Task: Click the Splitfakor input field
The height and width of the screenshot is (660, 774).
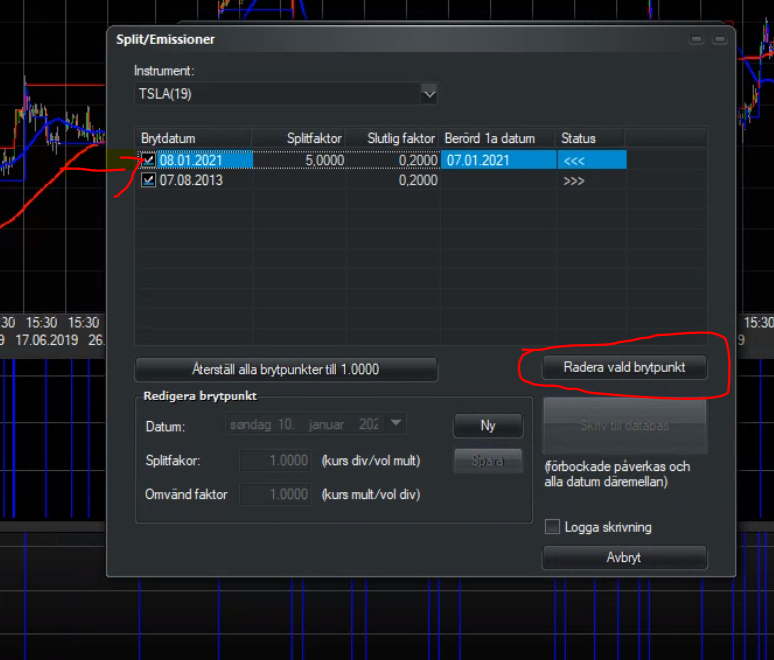Action: 277,461
